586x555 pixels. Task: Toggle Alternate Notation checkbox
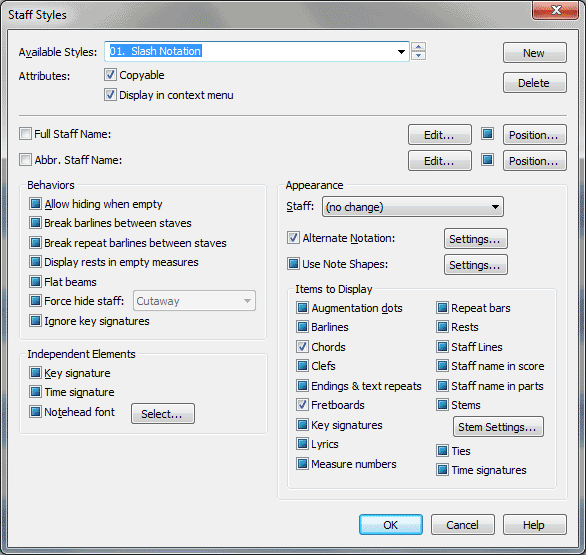coord(293,238)
